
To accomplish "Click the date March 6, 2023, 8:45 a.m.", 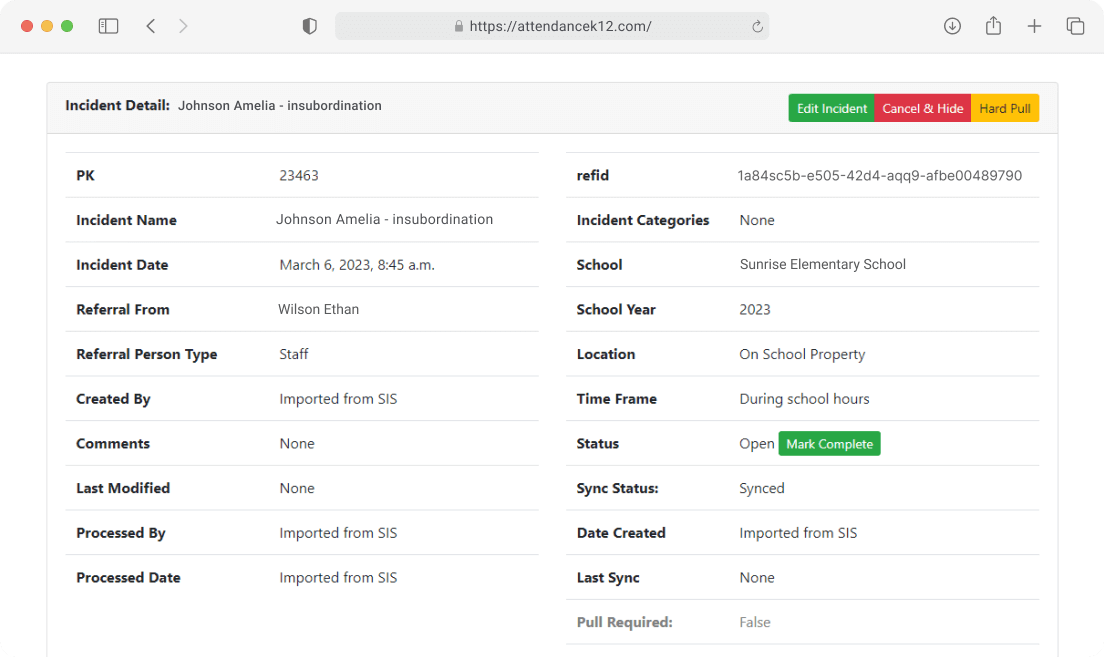I will tap(357, 265).
